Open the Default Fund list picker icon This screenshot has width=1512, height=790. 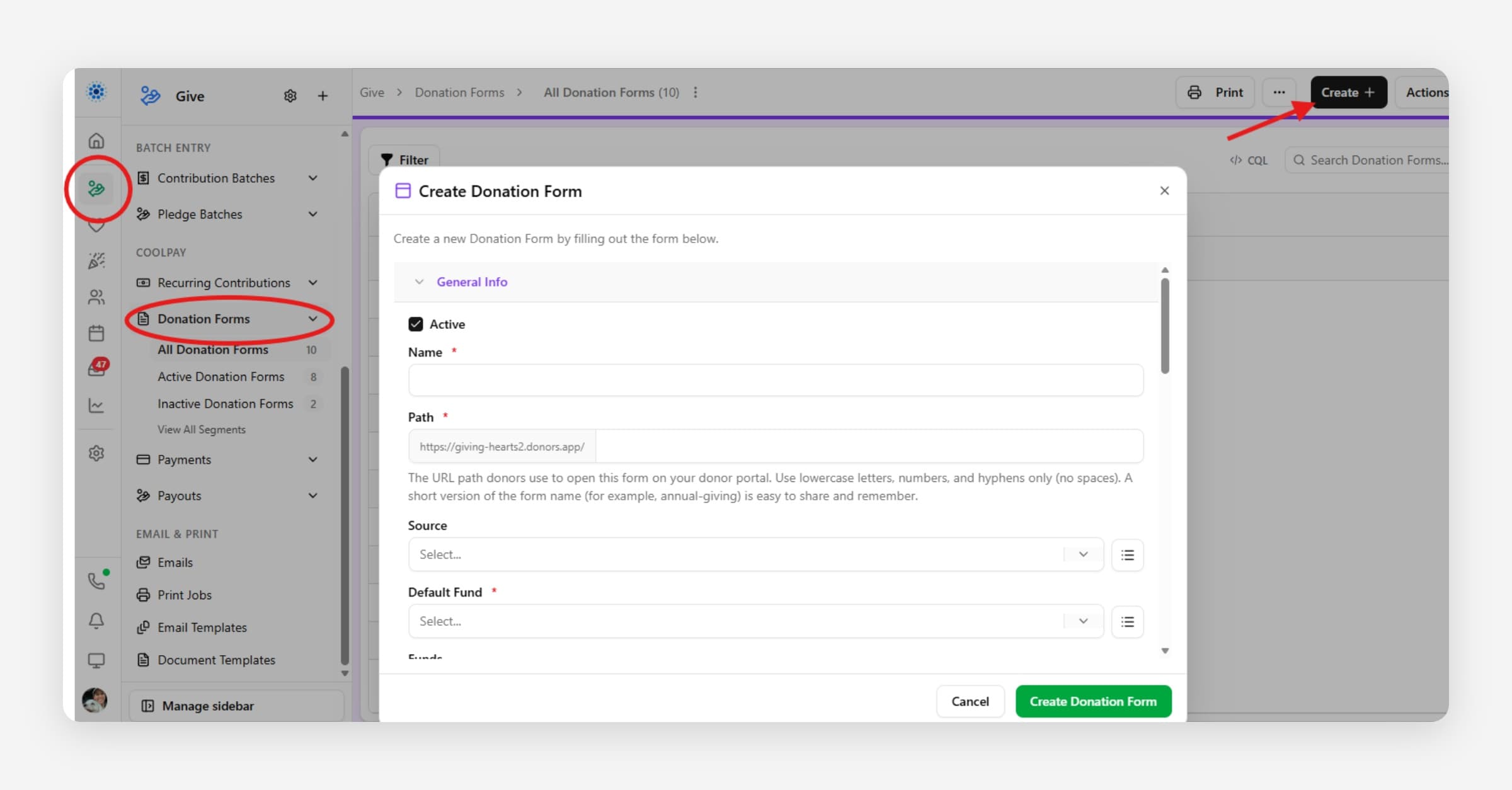click(1128, 622)
